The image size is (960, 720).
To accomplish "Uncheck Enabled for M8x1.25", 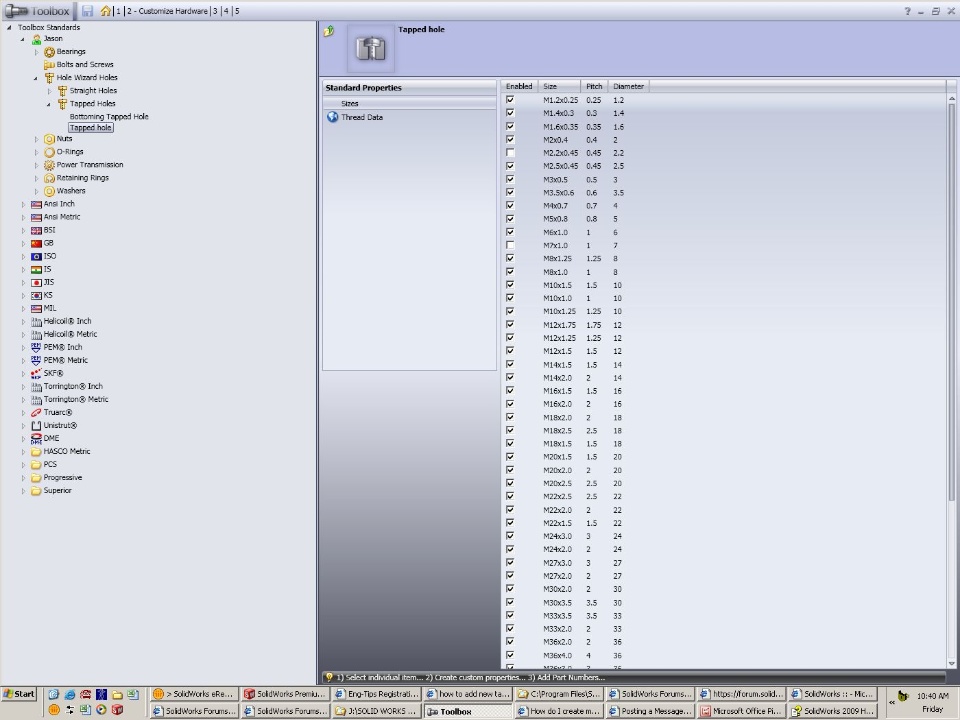I will tap(510, 258).
